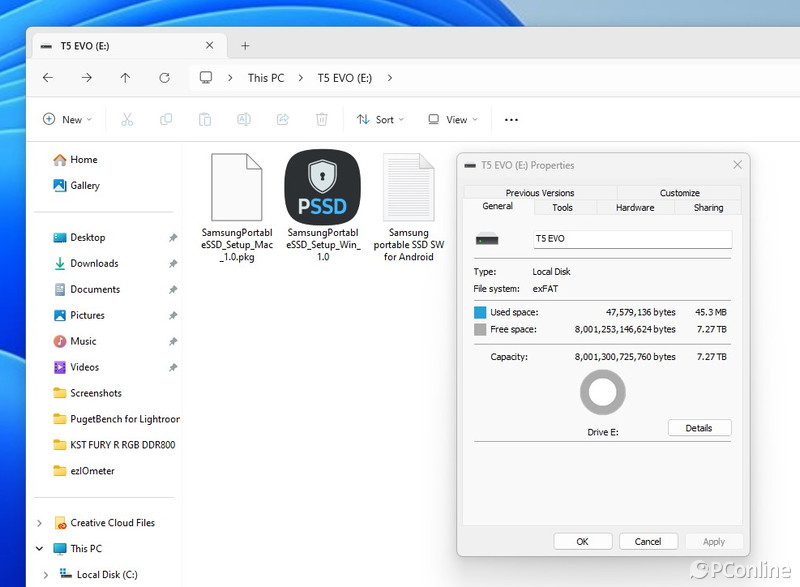Open the Sort dropdown menu
Image resolution: width=800 pixels, height=587 pixels.
click(380, 119)
